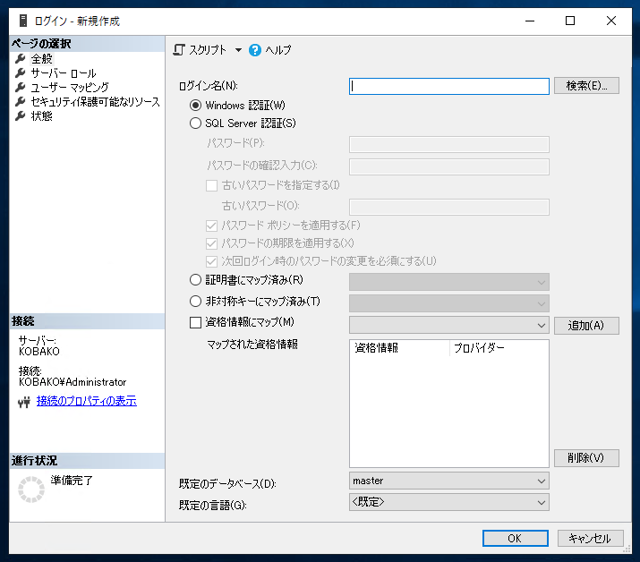This screenshot has height=562, width=640.
Task: Open the 接続のプロパティの表示 link
Action: tap(87, 401)
